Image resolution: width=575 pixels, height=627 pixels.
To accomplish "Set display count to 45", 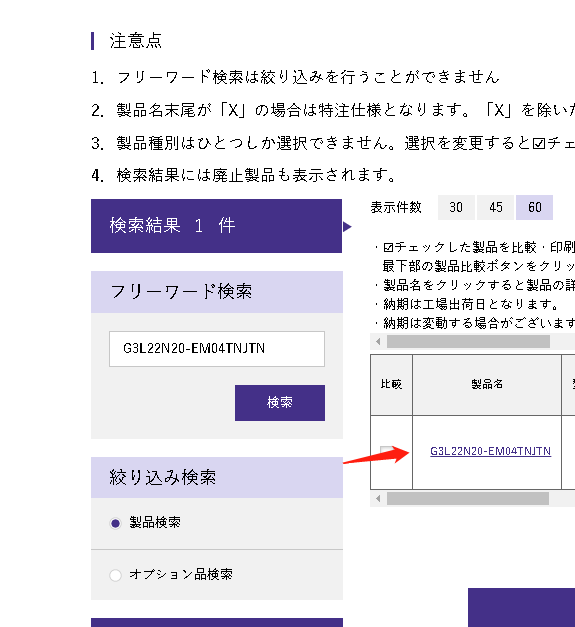I will coord(495,208).
